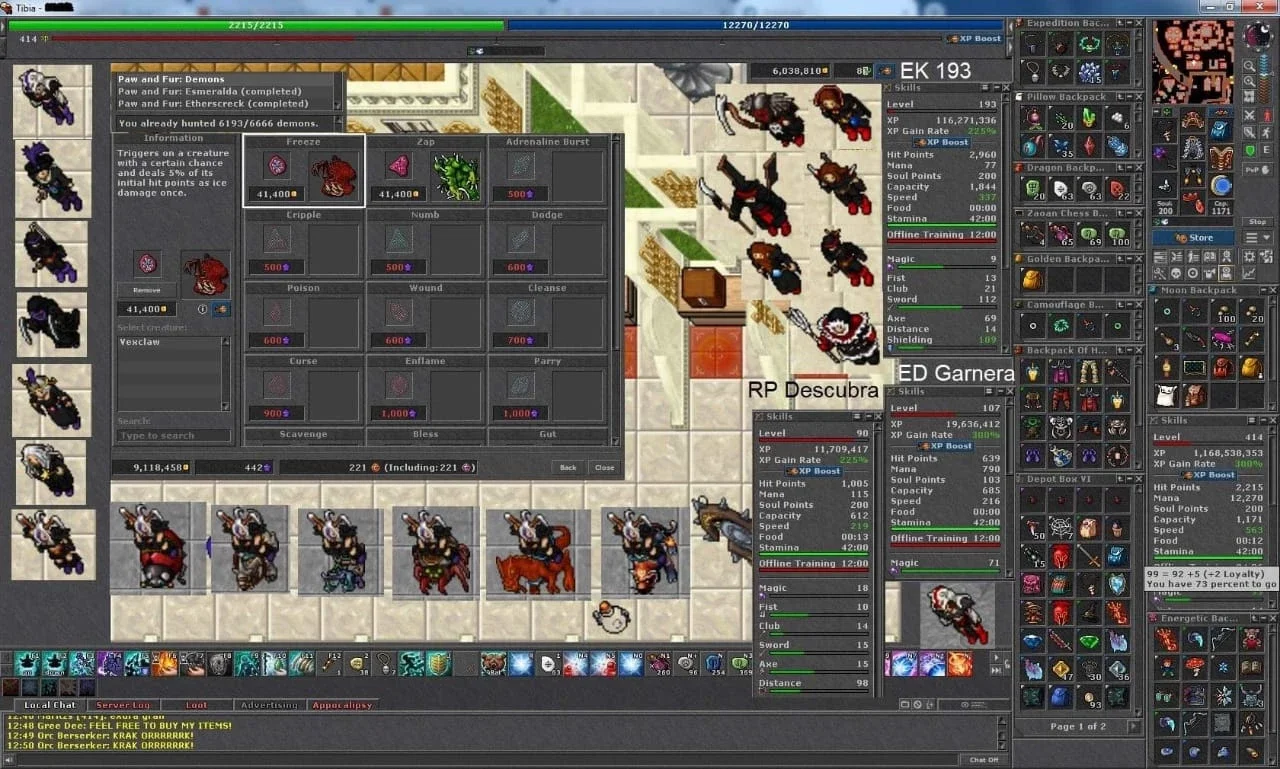Select item stack of 100 in Zaoan Chess
The width and height of the screenshot is (1280, 769).
pyautogui.click(x=1117, y=233)
